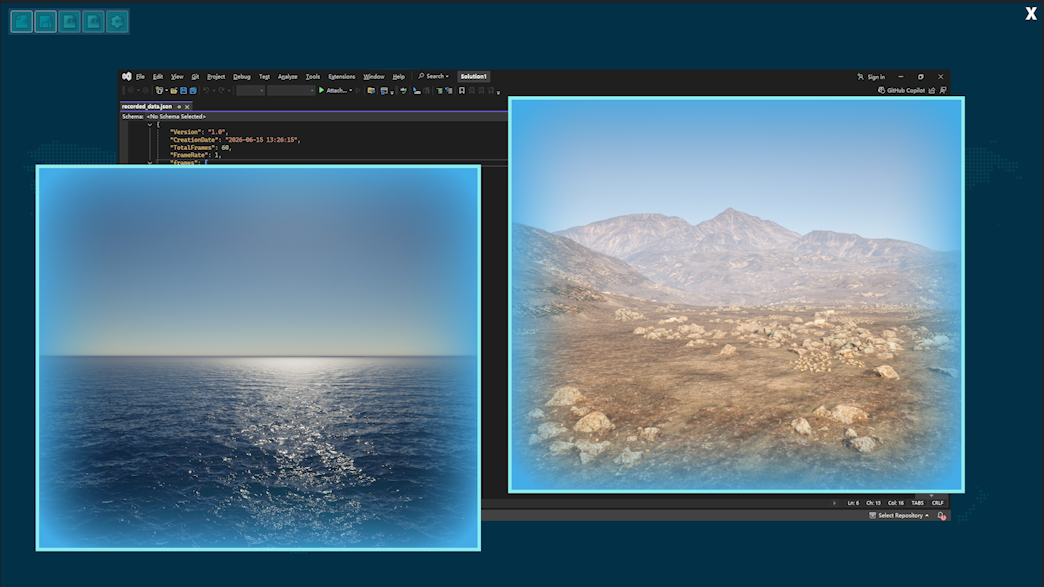Click Ch: 13 in the status bar

874,503
